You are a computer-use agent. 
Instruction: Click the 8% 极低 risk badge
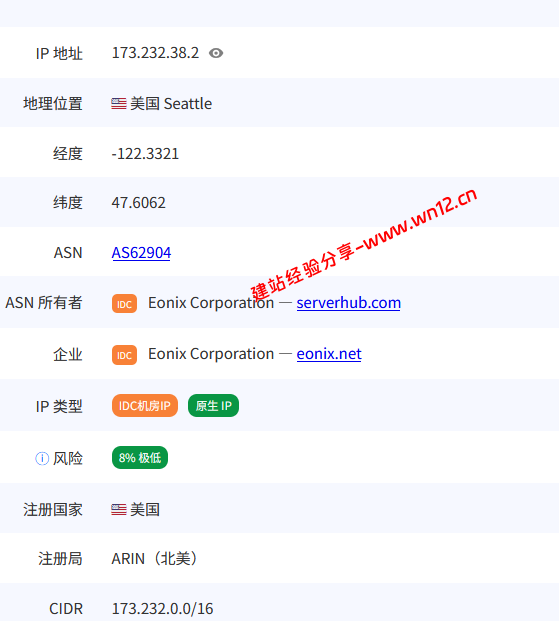click(x=140, y=457)
